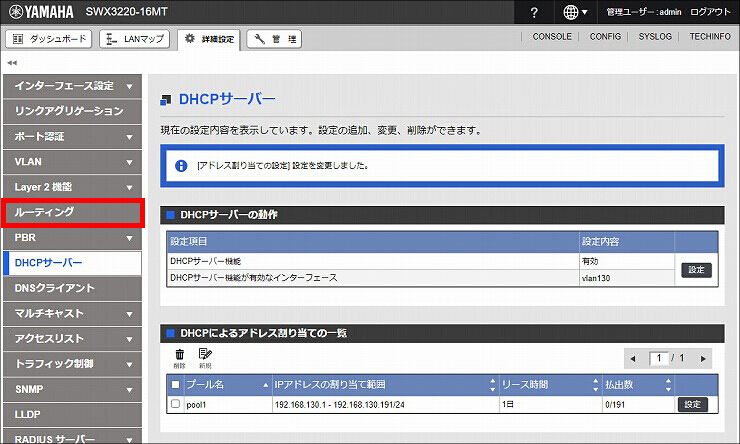This screenshot has width=740, height=444.
Task: Expand マルチキャスト menu arrow
Action: pyautogui.click(x=129, y=314)
